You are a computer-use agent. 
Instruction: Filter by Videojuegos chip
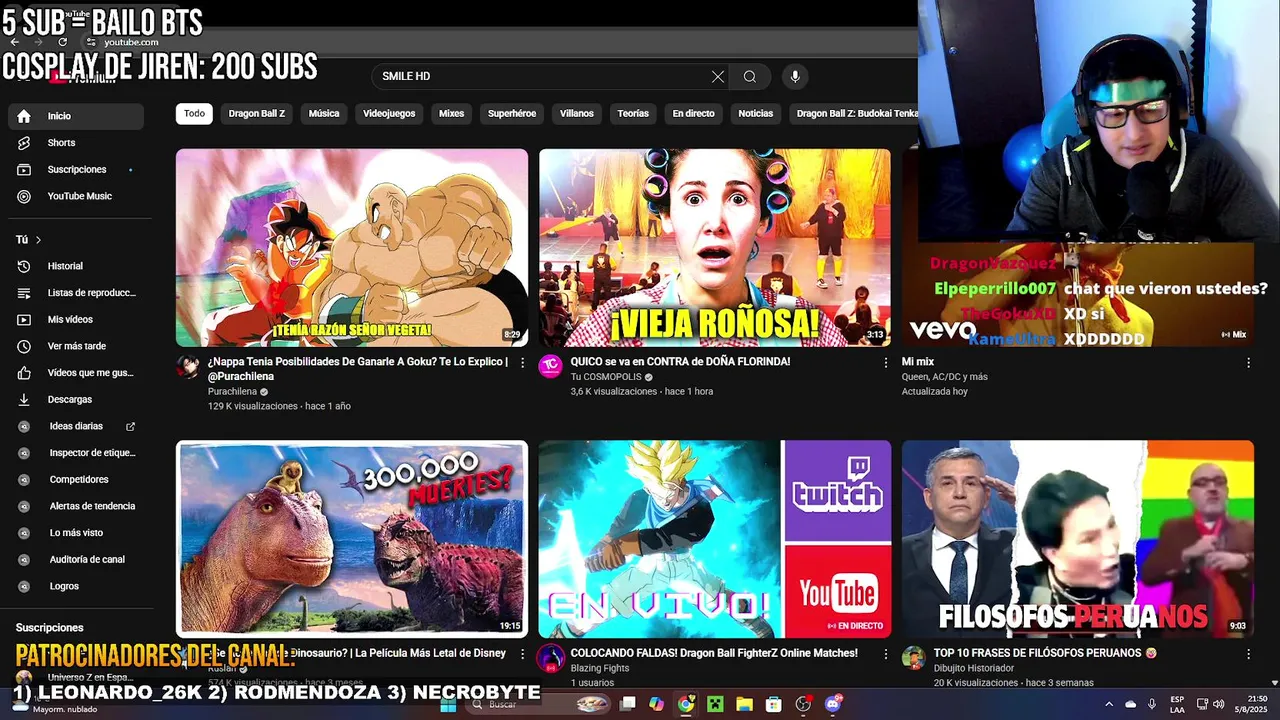(389, 114)
